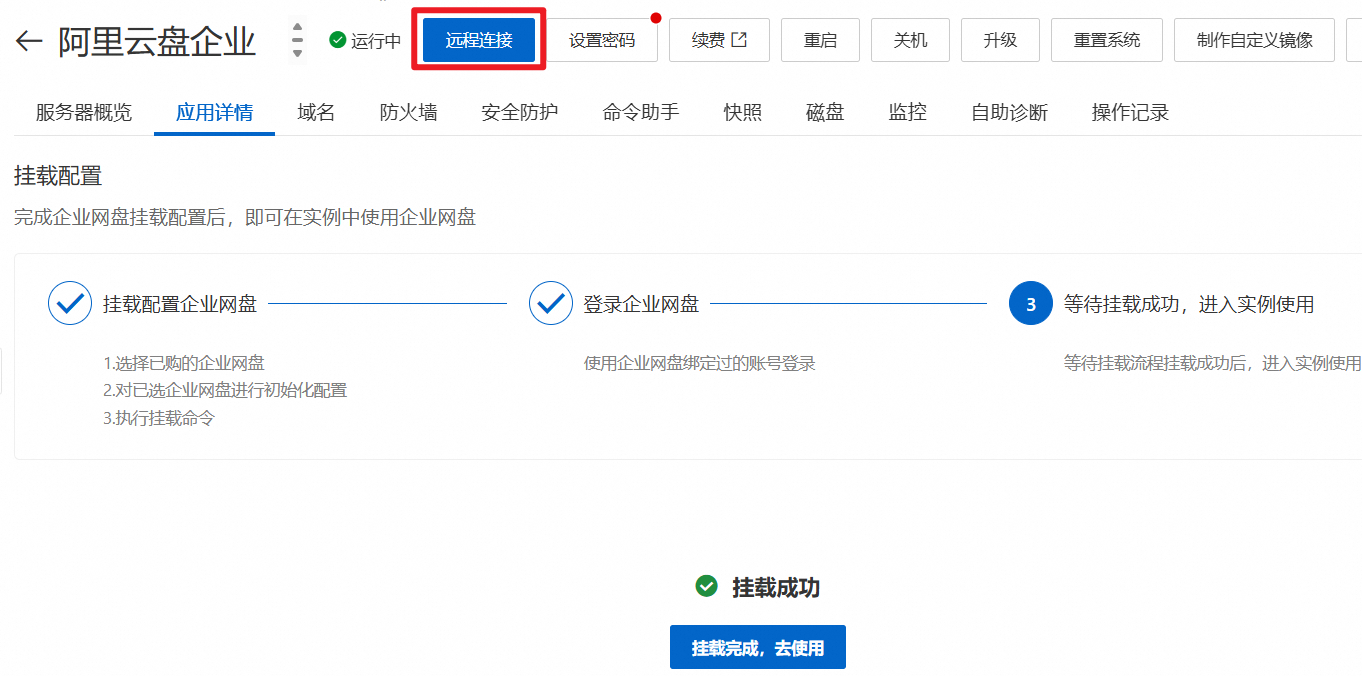Screen dimensions: 1362x676
Task: Select the 磁盘 tab
Action: 825,113
